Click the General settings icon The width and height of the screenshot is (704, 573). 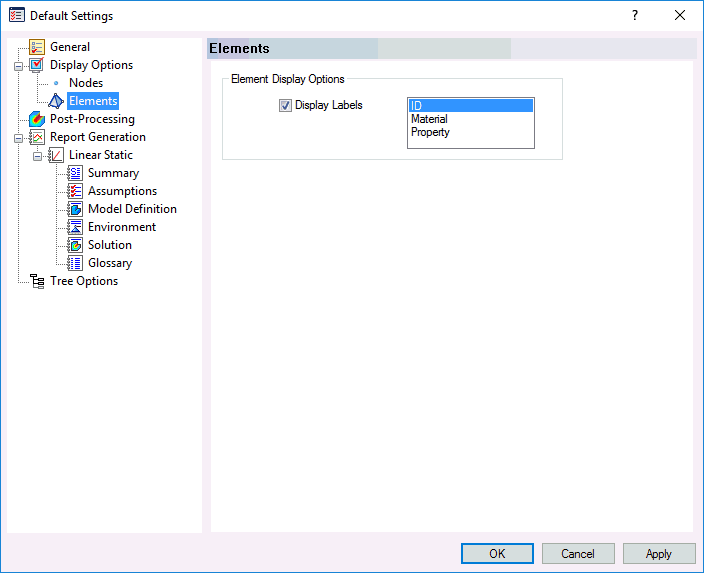click(x=37, y=47)
